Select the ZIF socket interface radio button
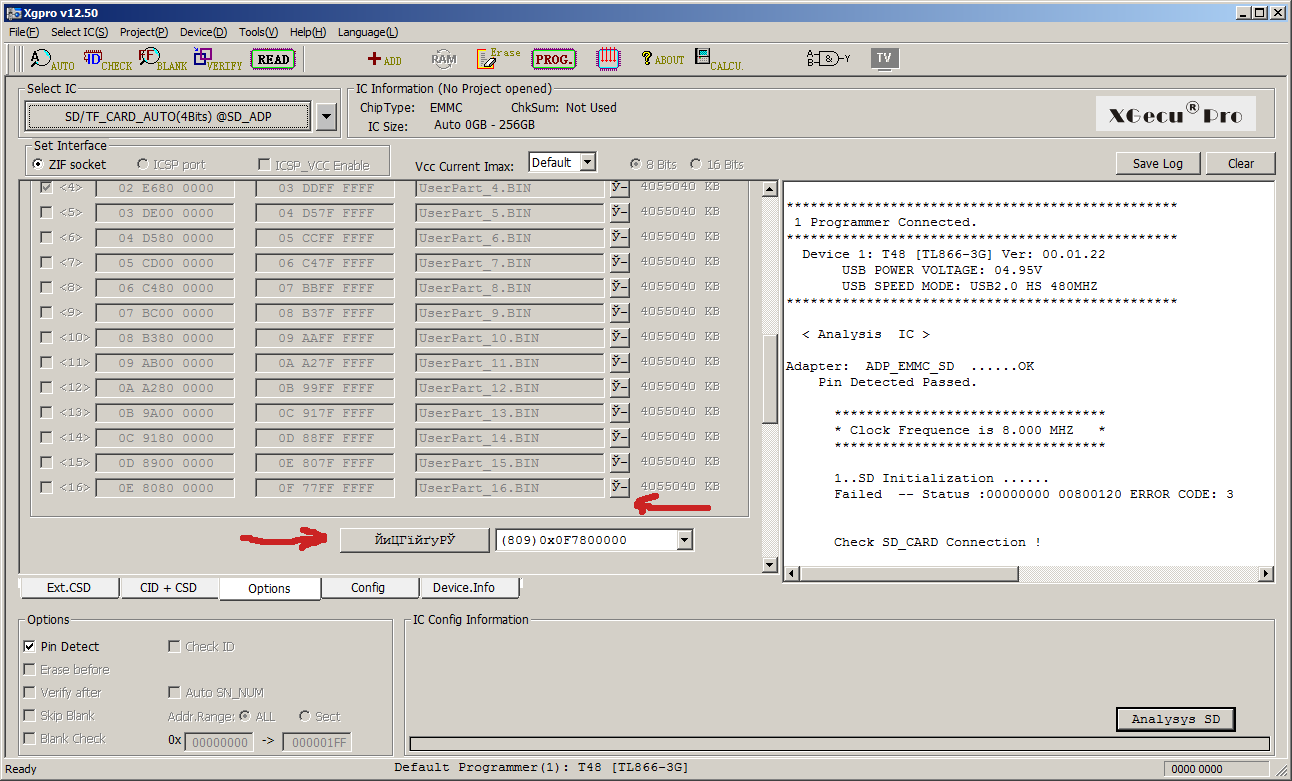The image size is (1292, 781). 36,164
